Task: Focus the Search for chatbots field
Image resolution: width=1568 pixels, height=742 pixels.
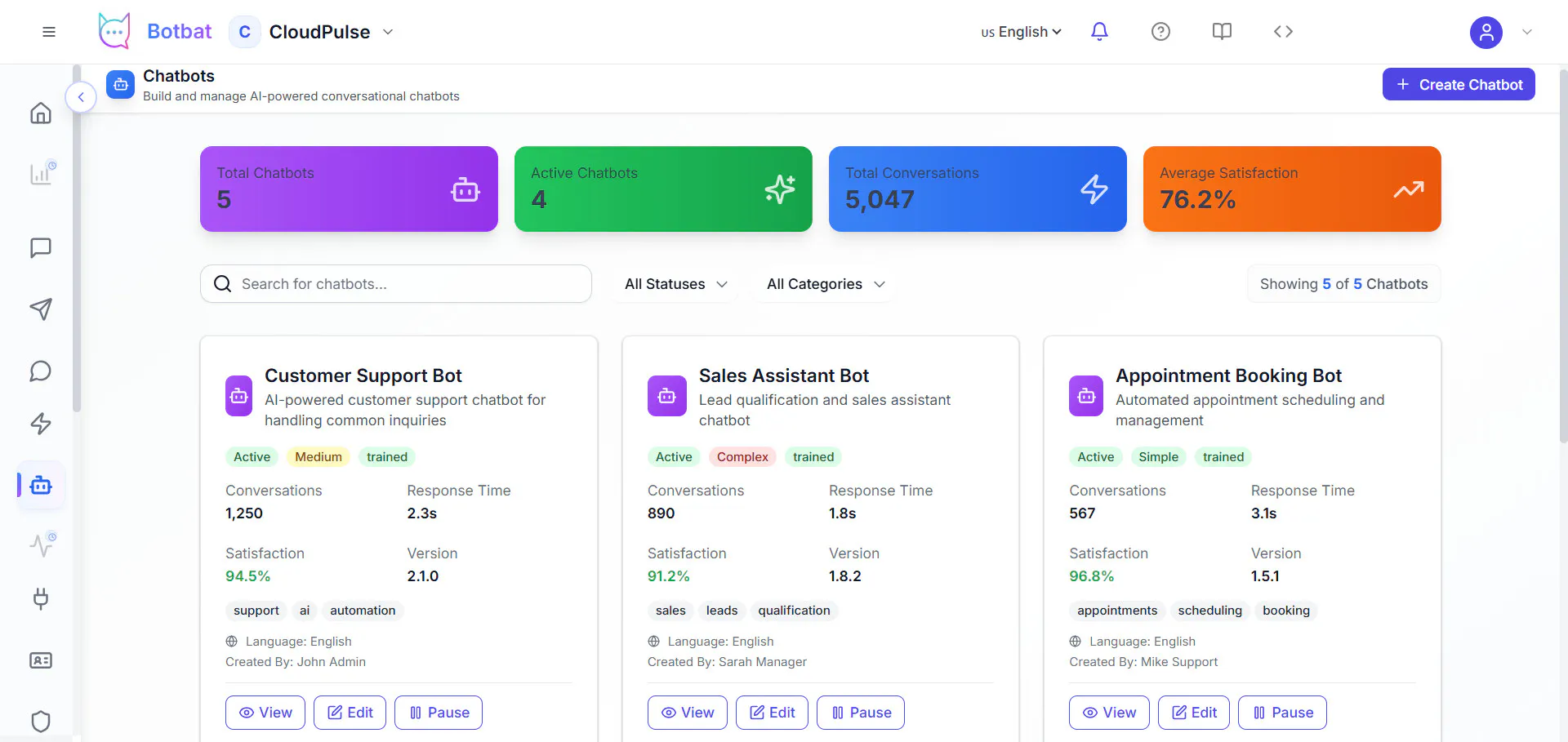Action: tap(396, 283)
